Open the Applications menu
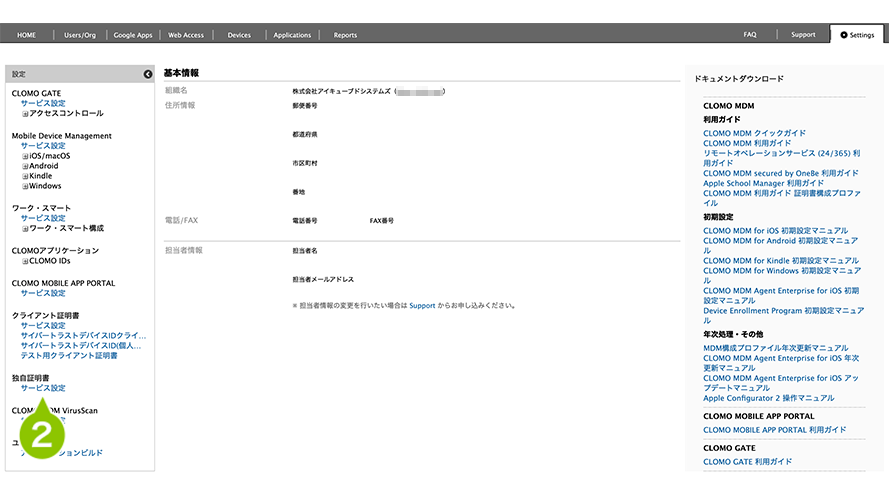 coord(292,35)
